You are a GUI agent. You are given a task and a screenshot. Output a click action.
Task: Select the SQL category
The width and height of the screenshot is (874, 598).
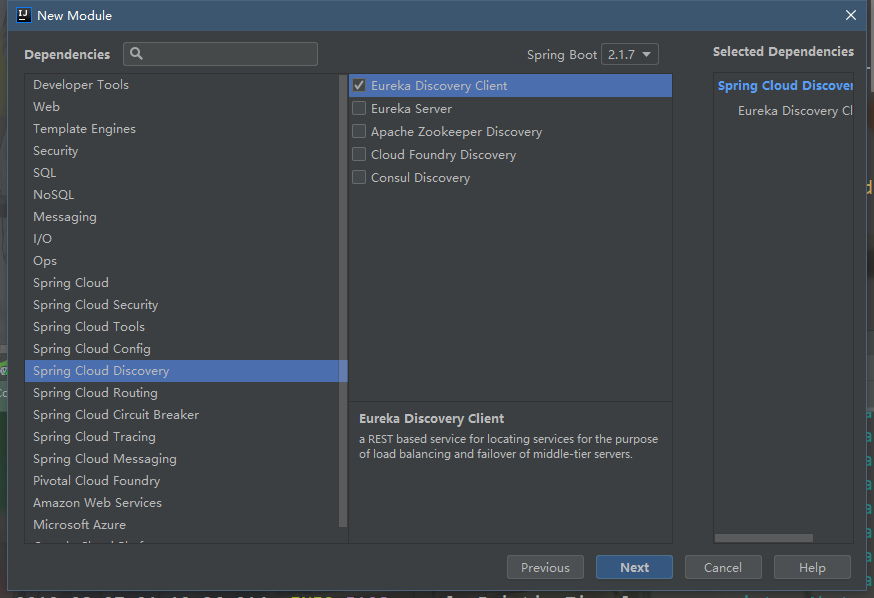pos(182,173)
